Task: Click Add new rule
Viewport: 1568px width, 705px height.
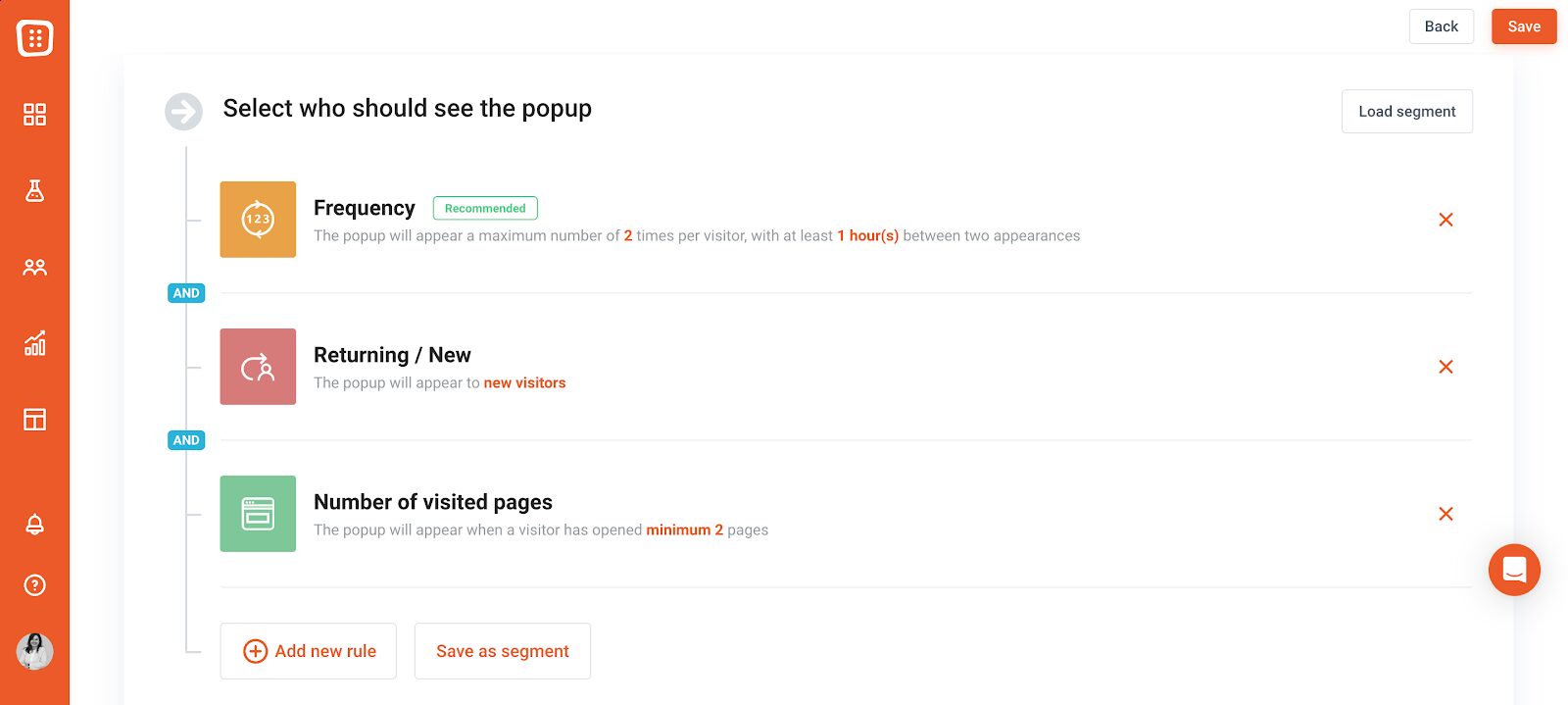Action: click(308, 651)
